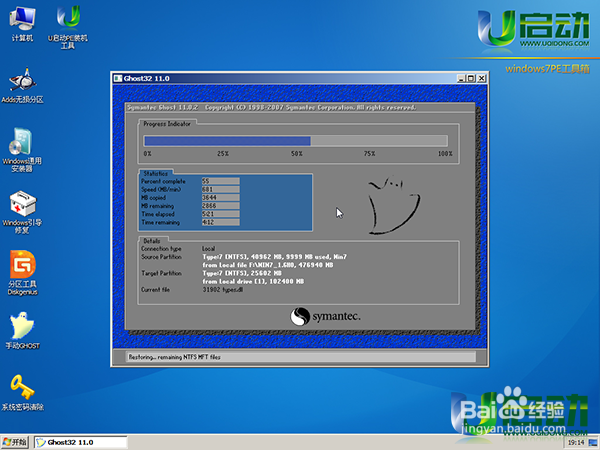Click the Symantec logo in Ghost

[325, 316]
